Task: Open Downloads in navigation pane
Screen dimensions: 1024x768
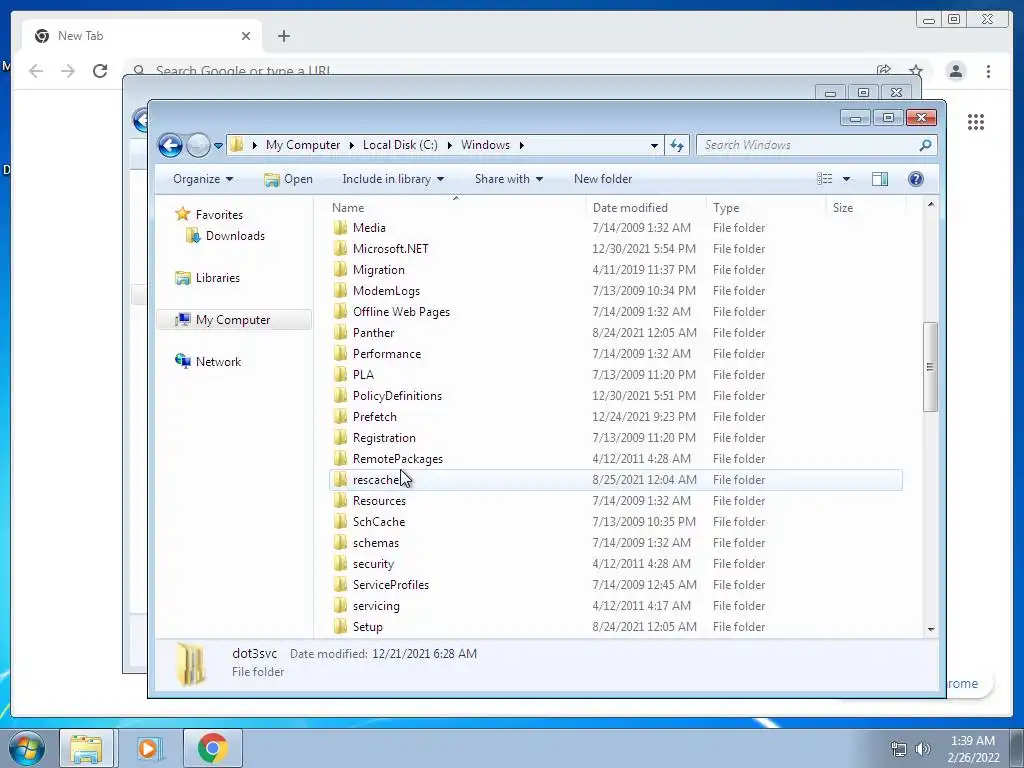Action: click(235, 236)
